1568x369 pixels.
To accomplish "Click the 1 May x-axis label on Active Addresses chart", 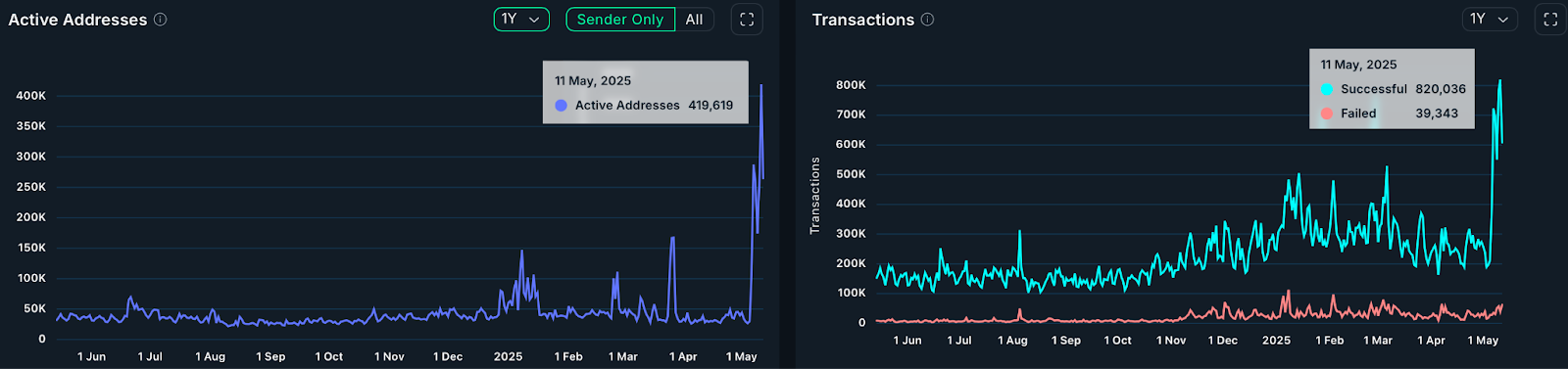I will point(742,357).
